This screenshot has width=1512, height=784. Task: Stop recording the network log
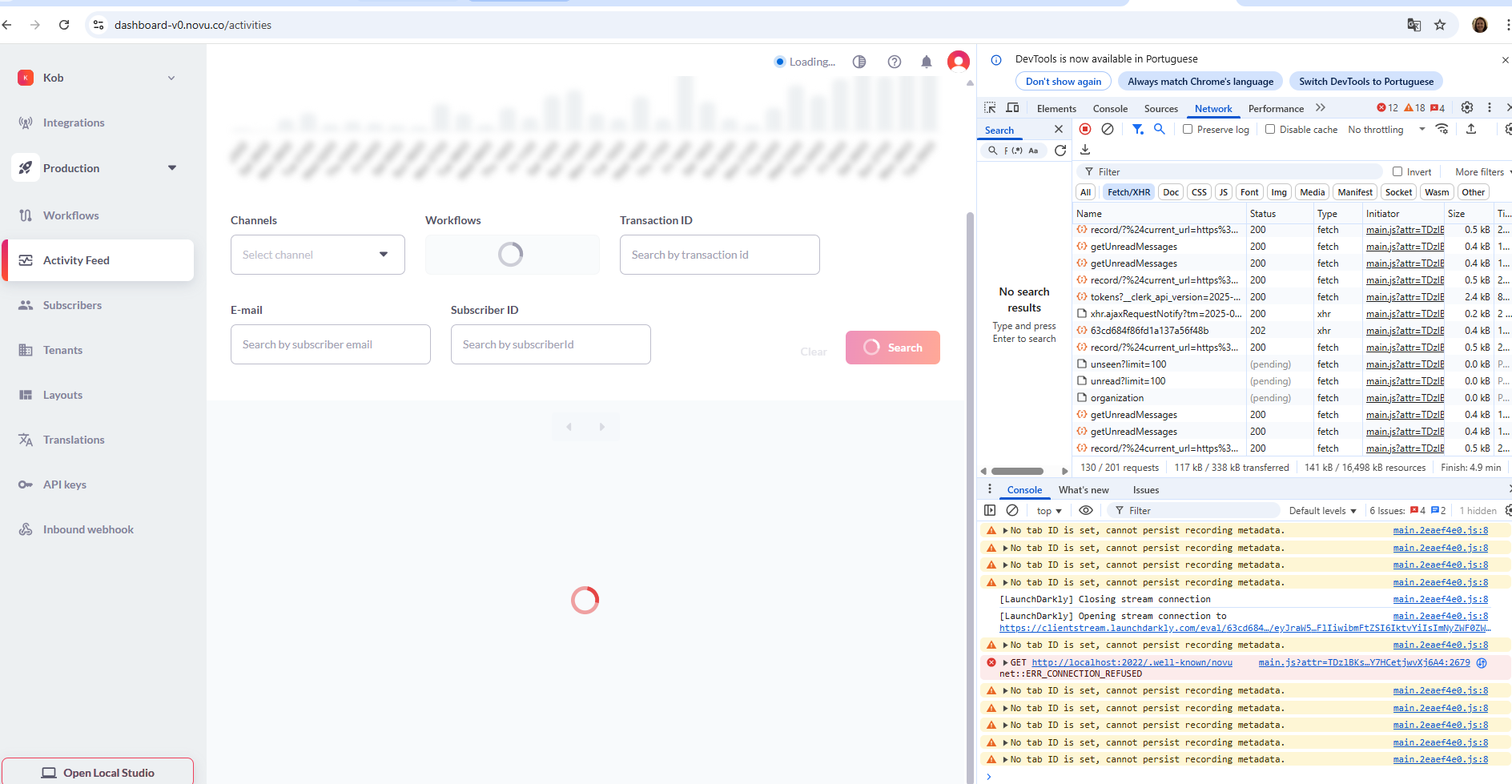tap(1085, 129)
